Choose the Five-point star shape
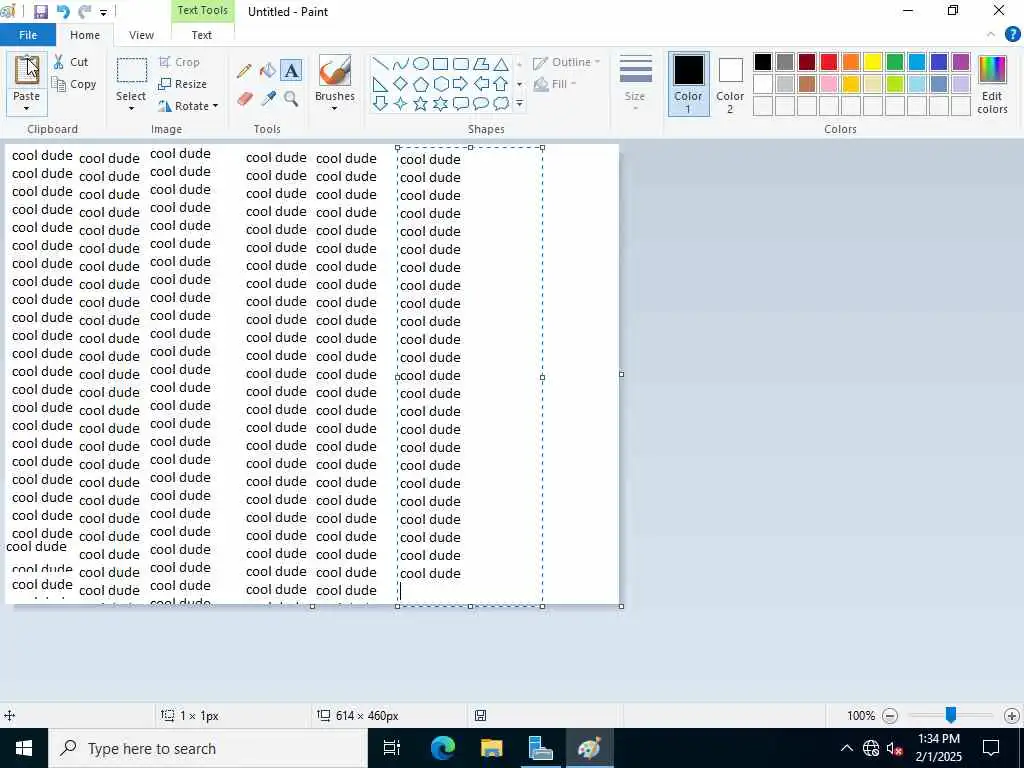This screenshot has height=768, width=1024. pyautogui.click(x=421, y=104)
